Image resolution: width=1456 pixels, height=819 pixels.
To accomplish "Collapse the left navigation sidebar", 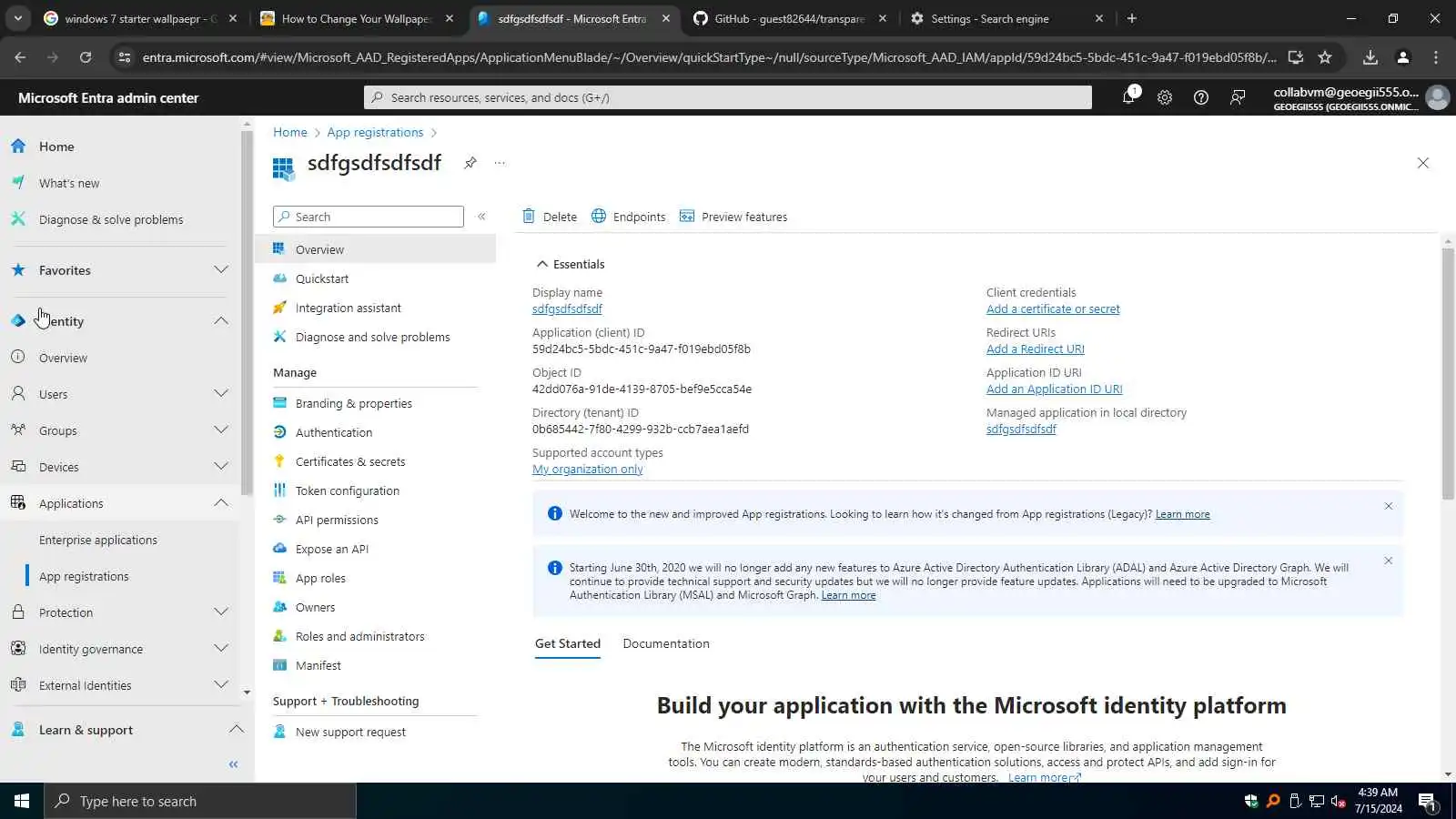I will click(233, 764).
